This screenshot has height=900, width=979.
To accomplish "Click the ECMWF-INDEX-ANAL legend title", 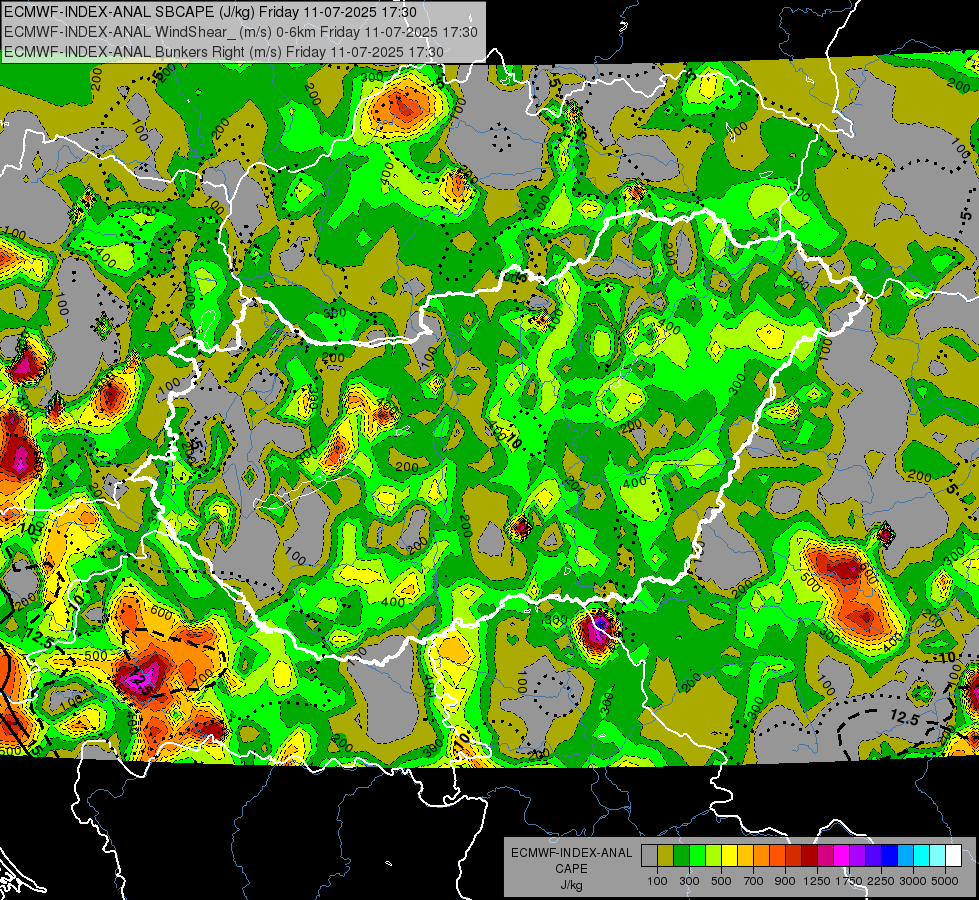I will click(x=571, y=853).
